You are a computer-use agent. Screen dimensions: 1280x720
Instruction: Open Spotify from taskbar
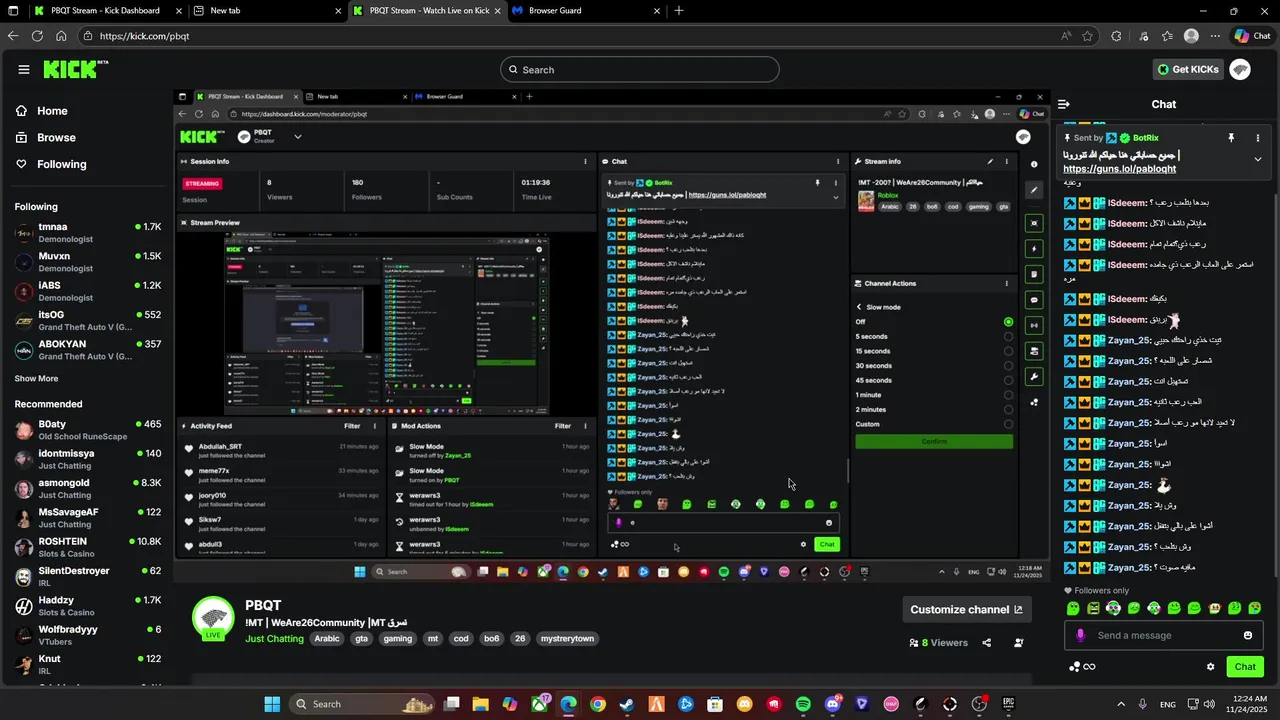coord(803,704)
